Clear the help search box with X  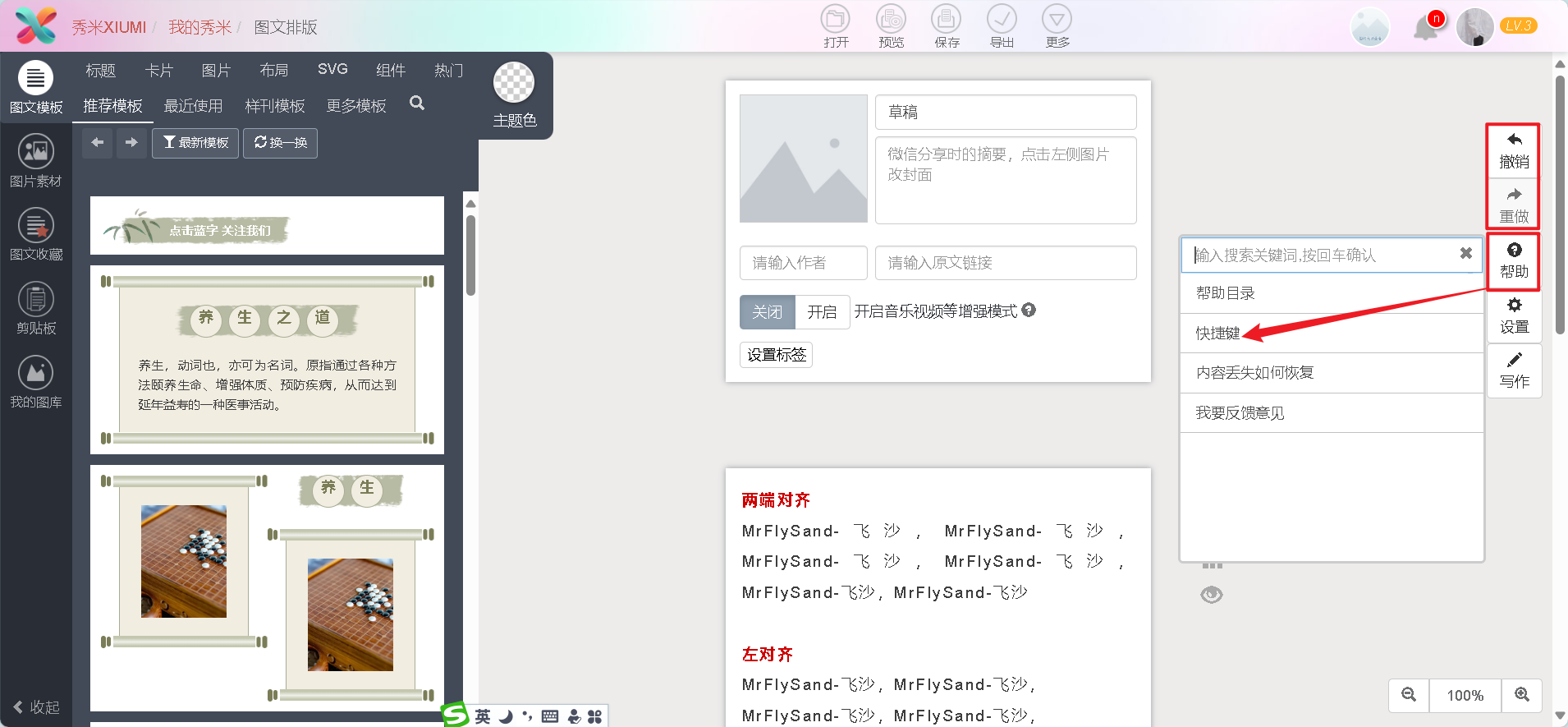pos(1465,254)
